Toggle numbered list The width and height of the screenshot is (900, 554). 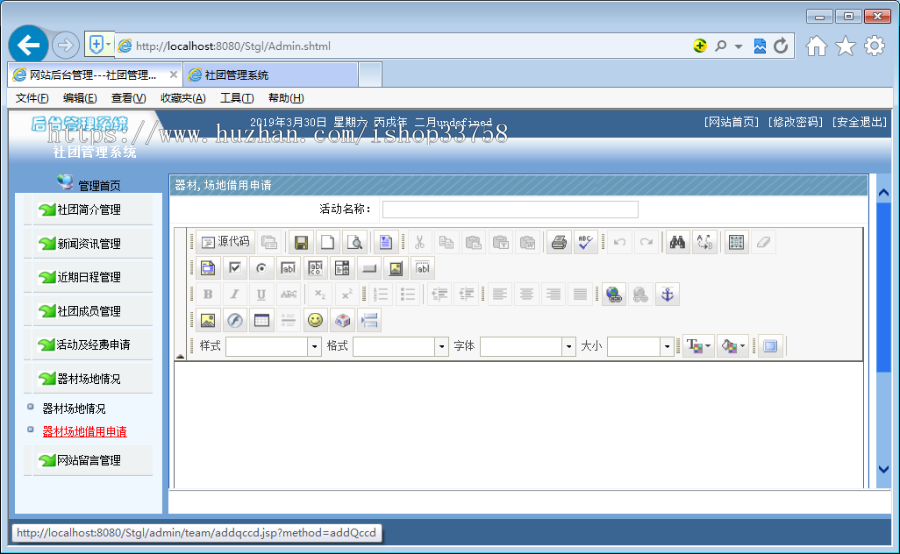coord(381,295)
